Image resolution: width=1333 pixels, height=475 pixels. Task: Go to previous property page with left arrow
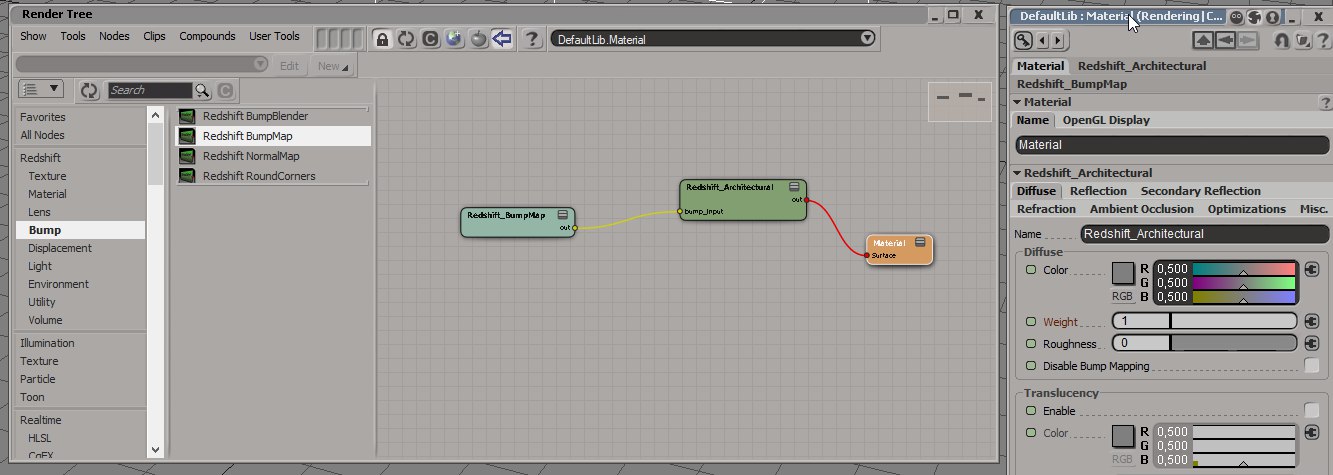click(x=1043, y=41)
